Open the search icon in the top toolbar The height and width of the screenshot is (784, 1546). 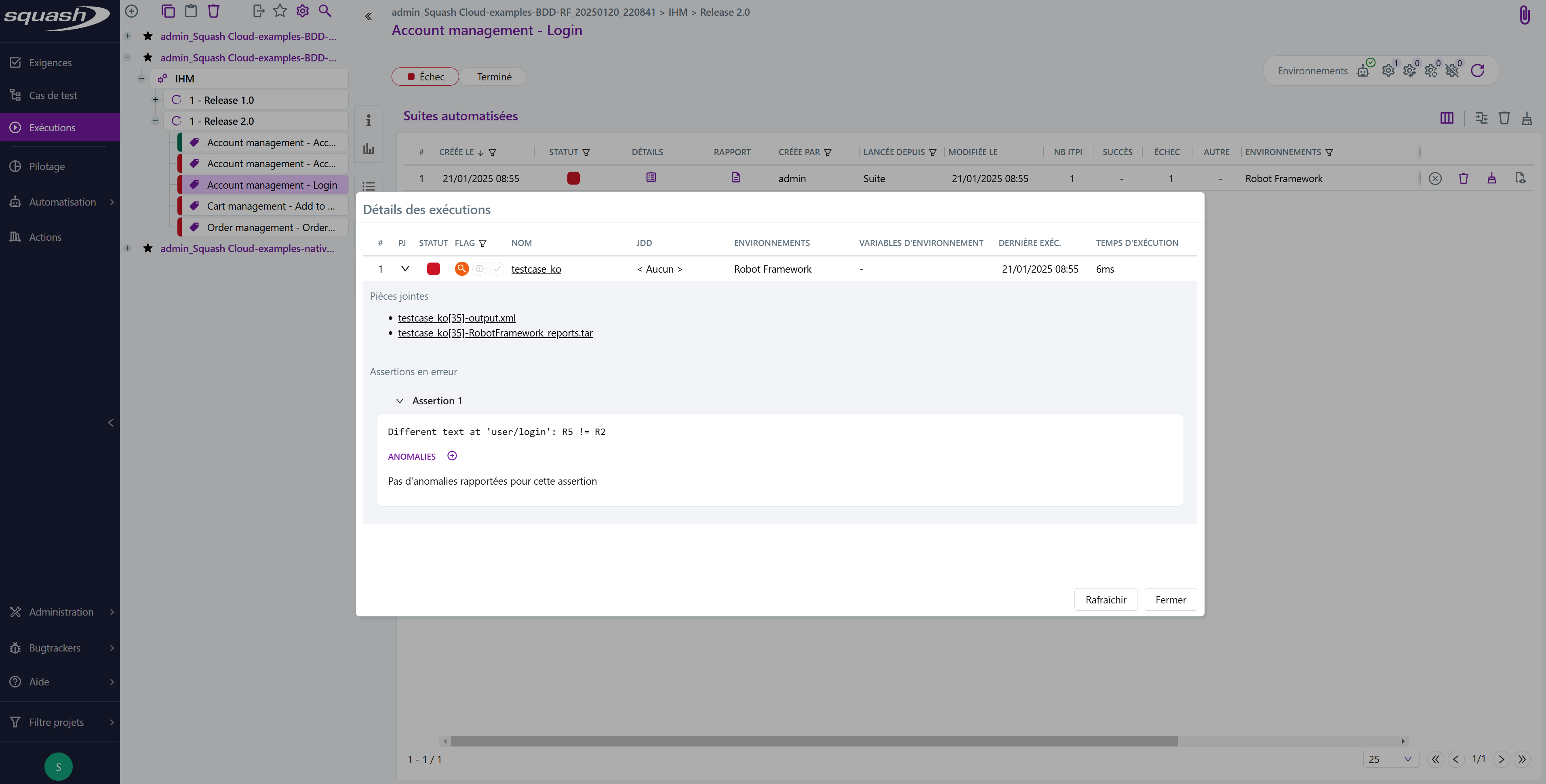(x=325, y=11)
